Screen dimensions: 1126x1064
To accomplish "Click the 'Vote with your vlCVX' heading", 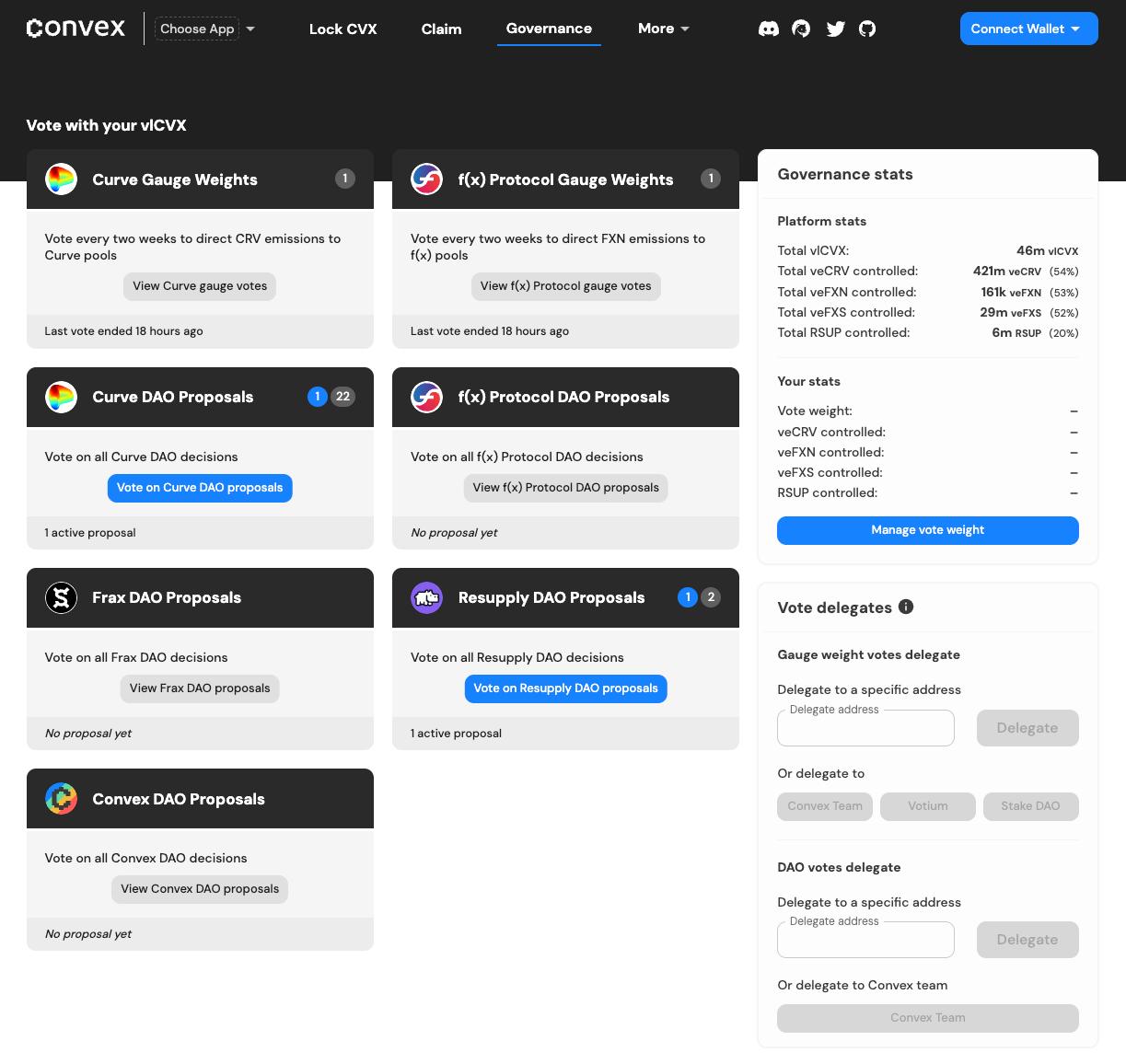I will click(106, 125).
